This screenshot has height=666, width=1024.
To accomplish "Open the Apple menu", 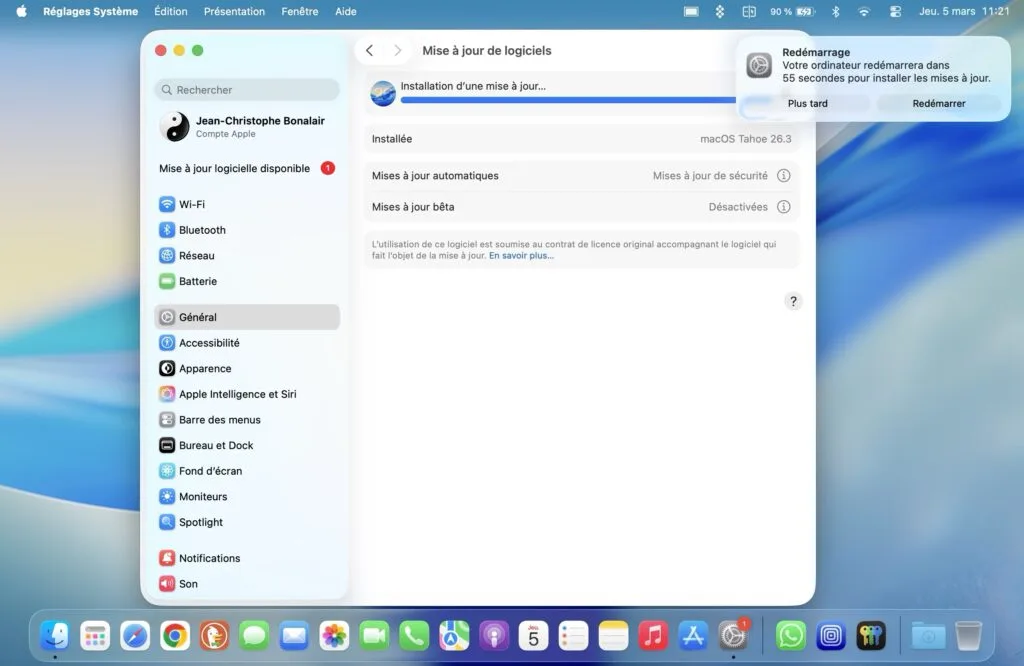I will pos(22,11).
